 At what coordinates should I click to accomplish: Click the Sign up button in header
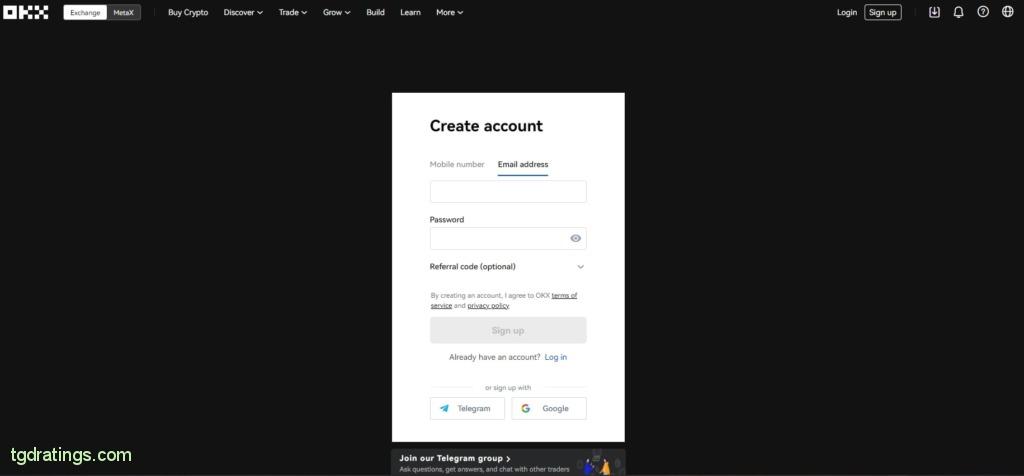(x=882, y=12)
